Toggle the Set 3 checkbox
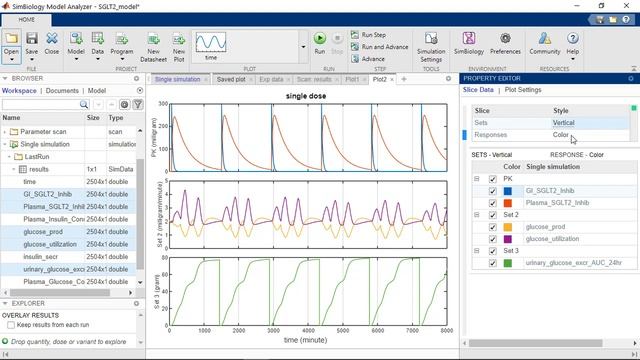 pos(493,251)
